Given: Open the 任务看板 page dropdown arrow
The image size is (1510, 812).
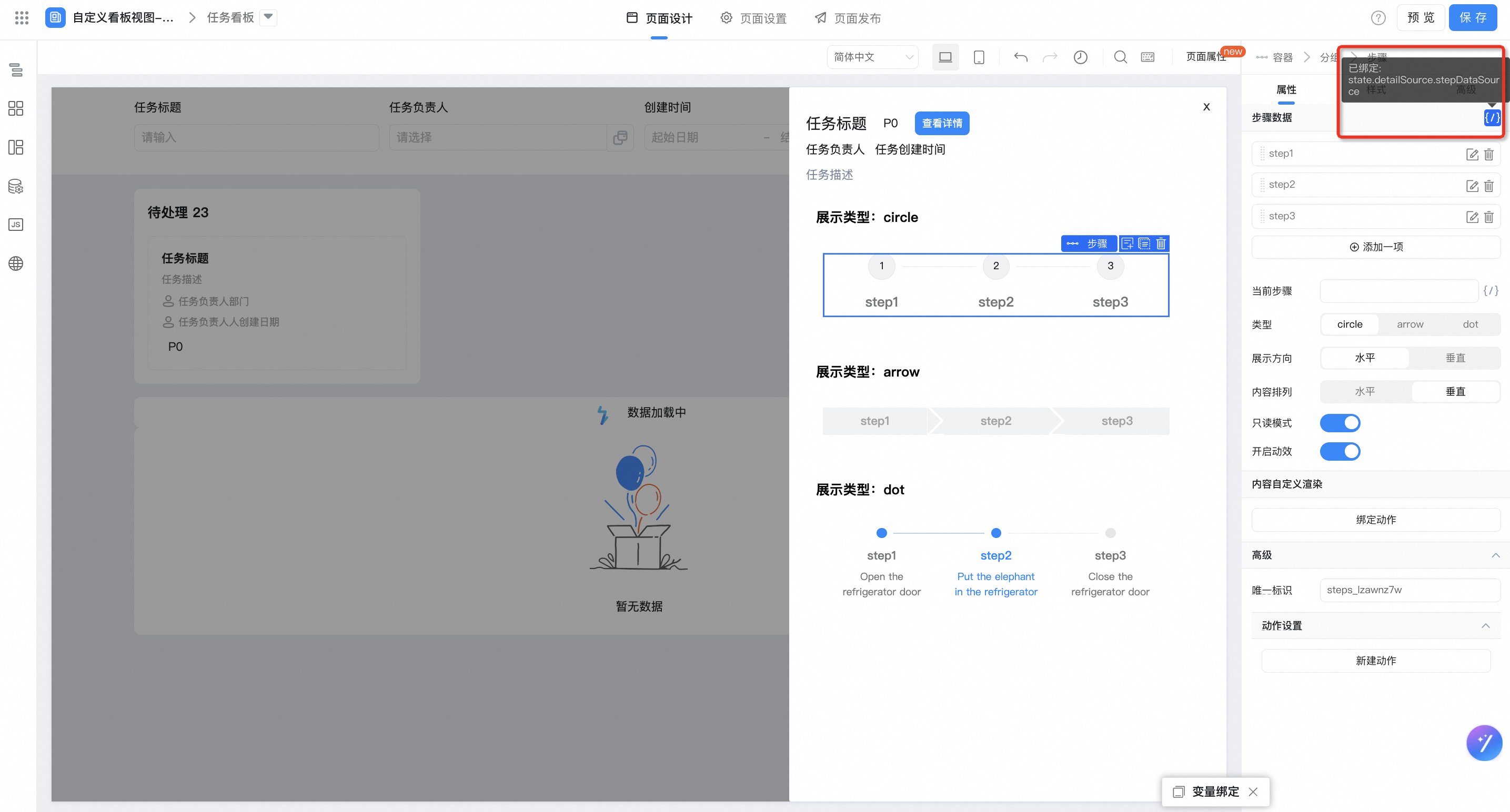Looking at the screenshot, I should click(268, 17).
